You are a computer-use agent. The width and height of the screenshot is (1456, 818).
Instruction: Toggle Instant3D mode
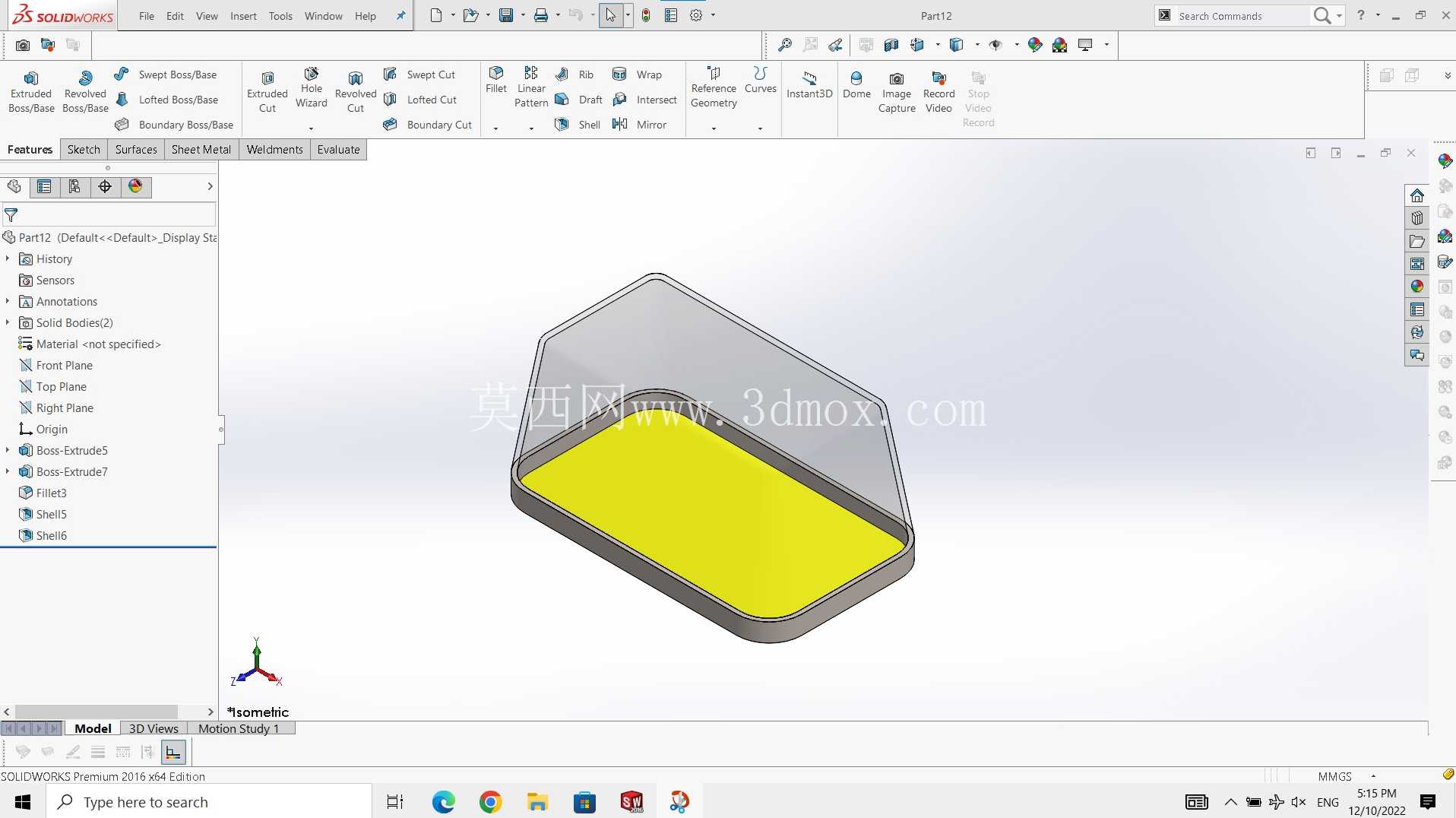tap(809, 85)
